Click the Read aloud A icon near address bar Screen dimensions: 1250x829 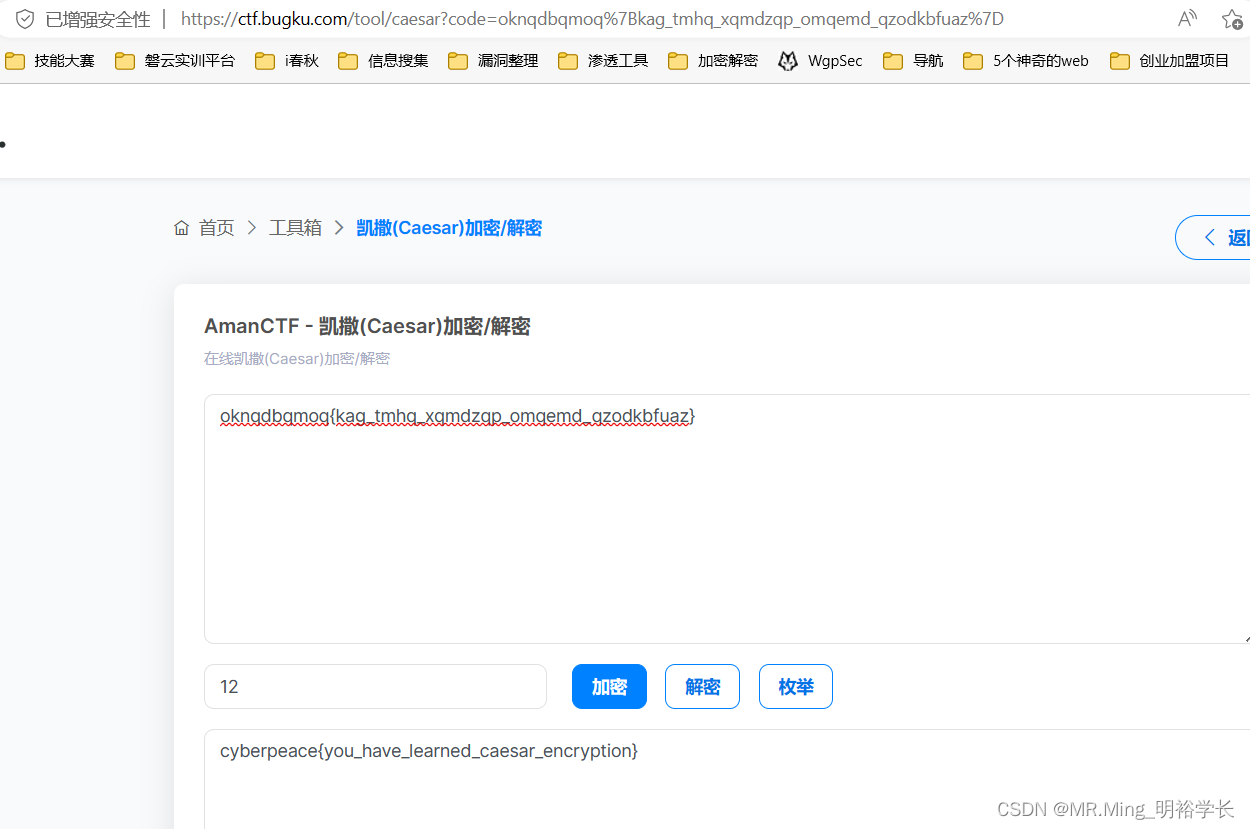click(x=1186, y=18)
